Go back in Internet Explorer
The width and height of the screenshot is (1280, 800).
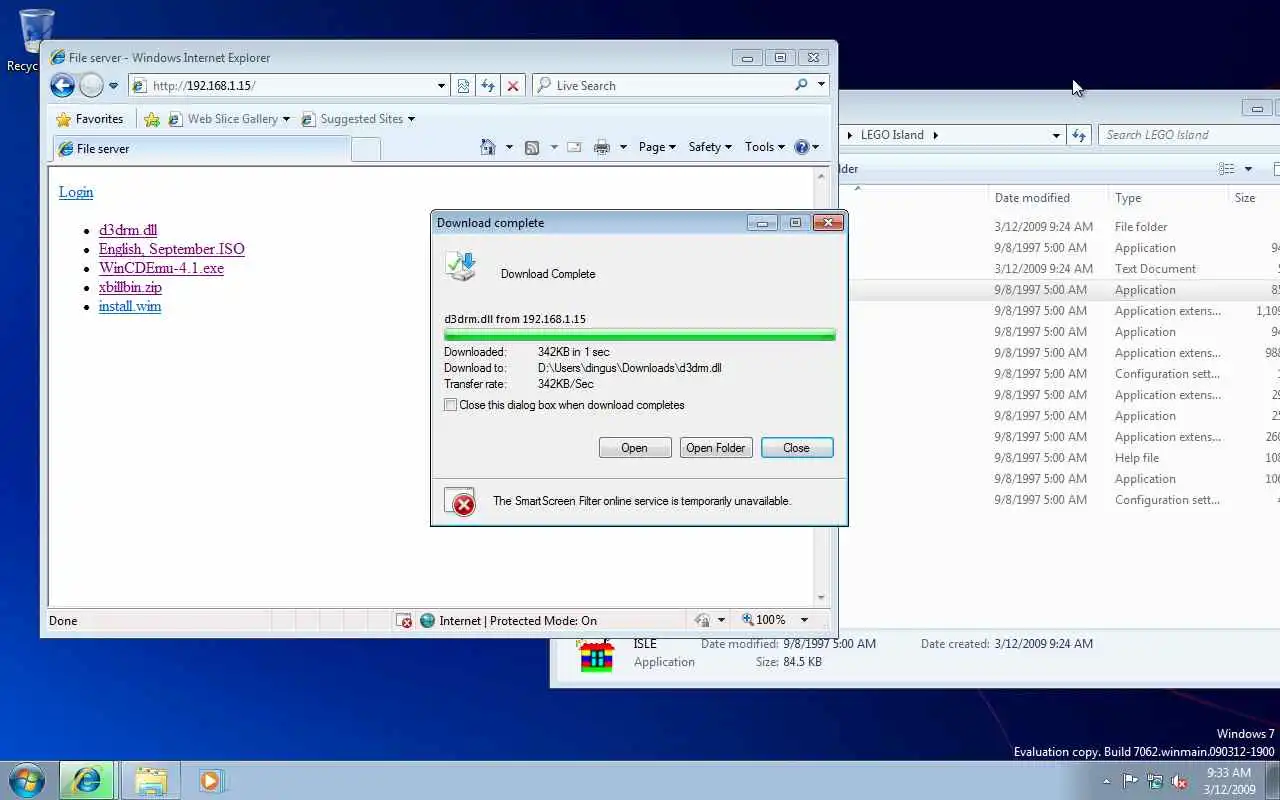62,86
